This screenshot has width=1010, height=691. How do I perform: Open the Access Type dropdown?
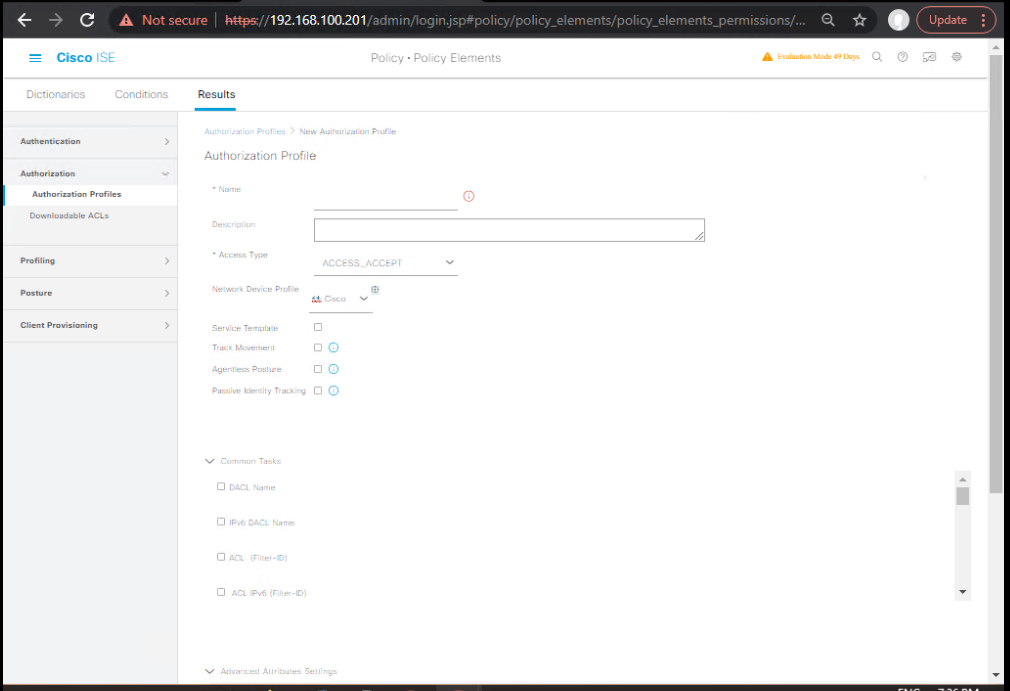(x=386, y=263)
